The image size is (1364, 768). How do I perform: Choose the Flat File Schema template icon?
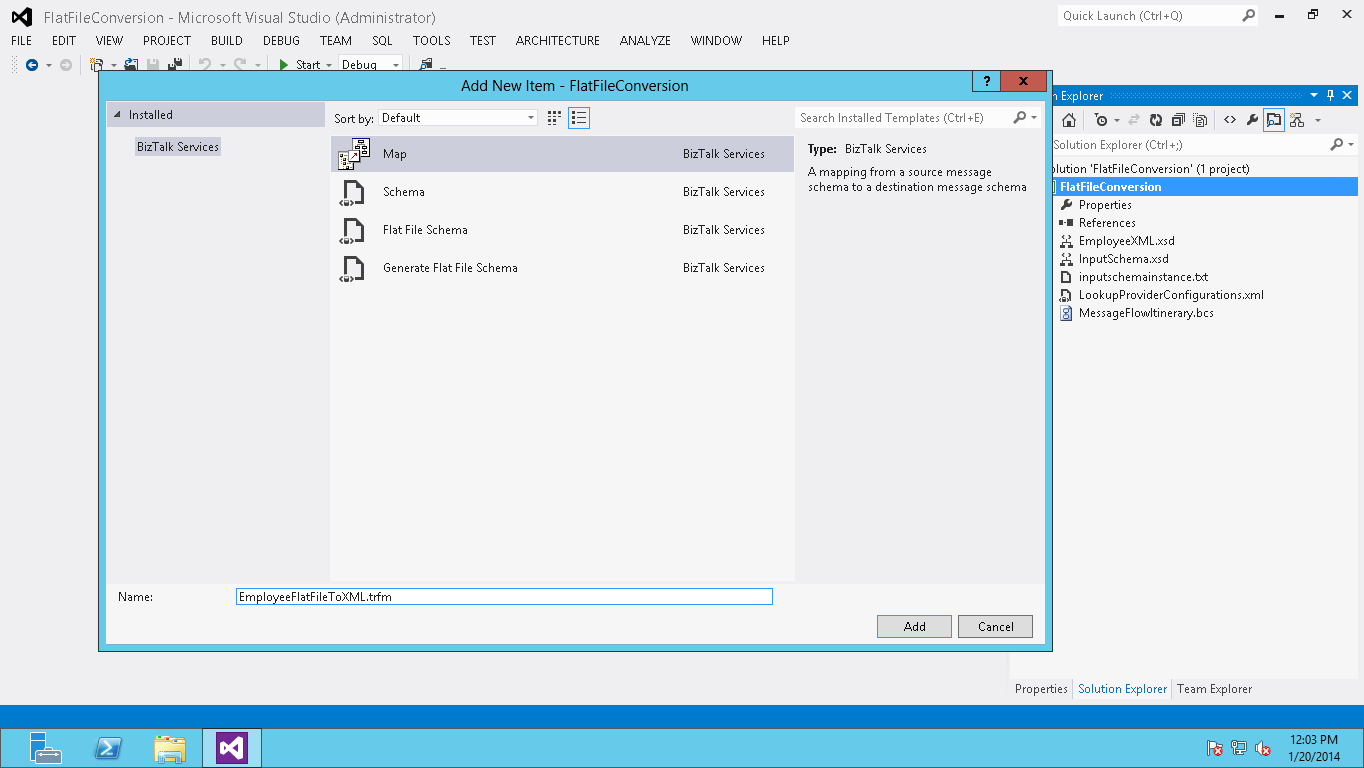tap(353, 230)
